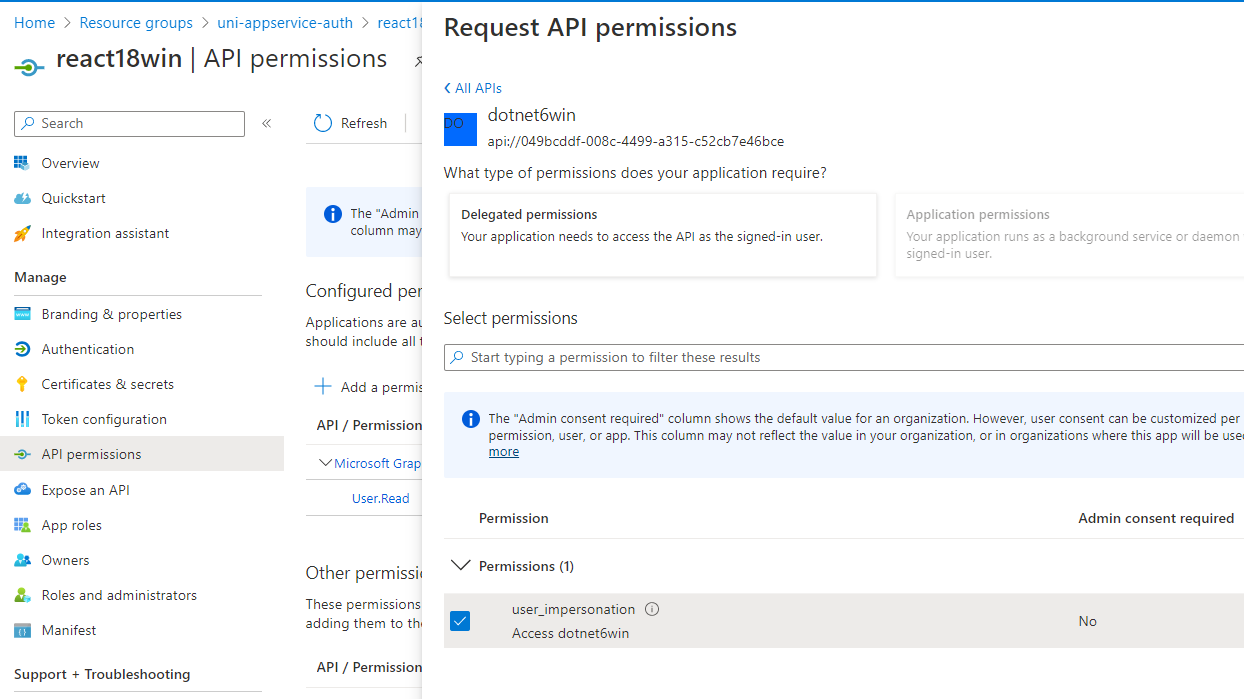The image size is (1244, 699).
Task: Open the User.Read permission link
Action: tap(380, 498)
